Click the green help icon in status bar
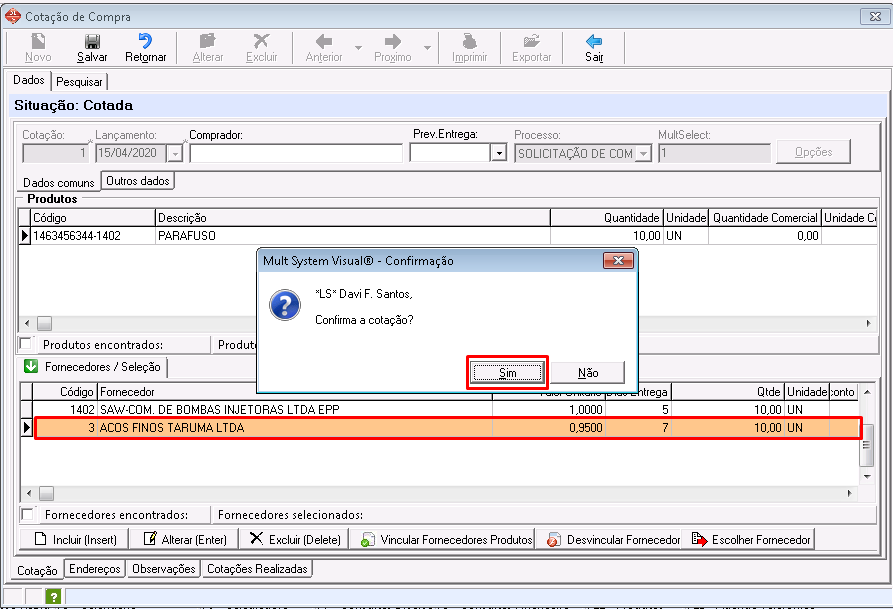 [53, 596]
